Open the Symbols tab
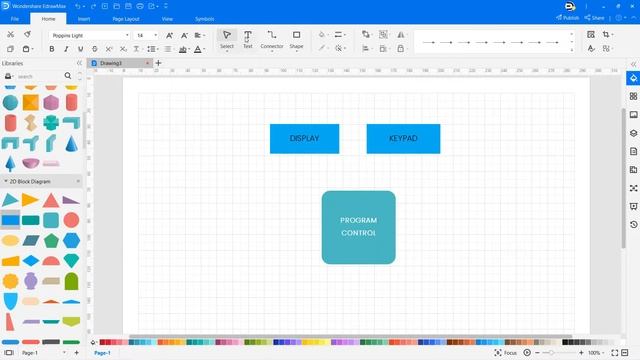Viewport: 640px width, 360px height. pos(204,19)
